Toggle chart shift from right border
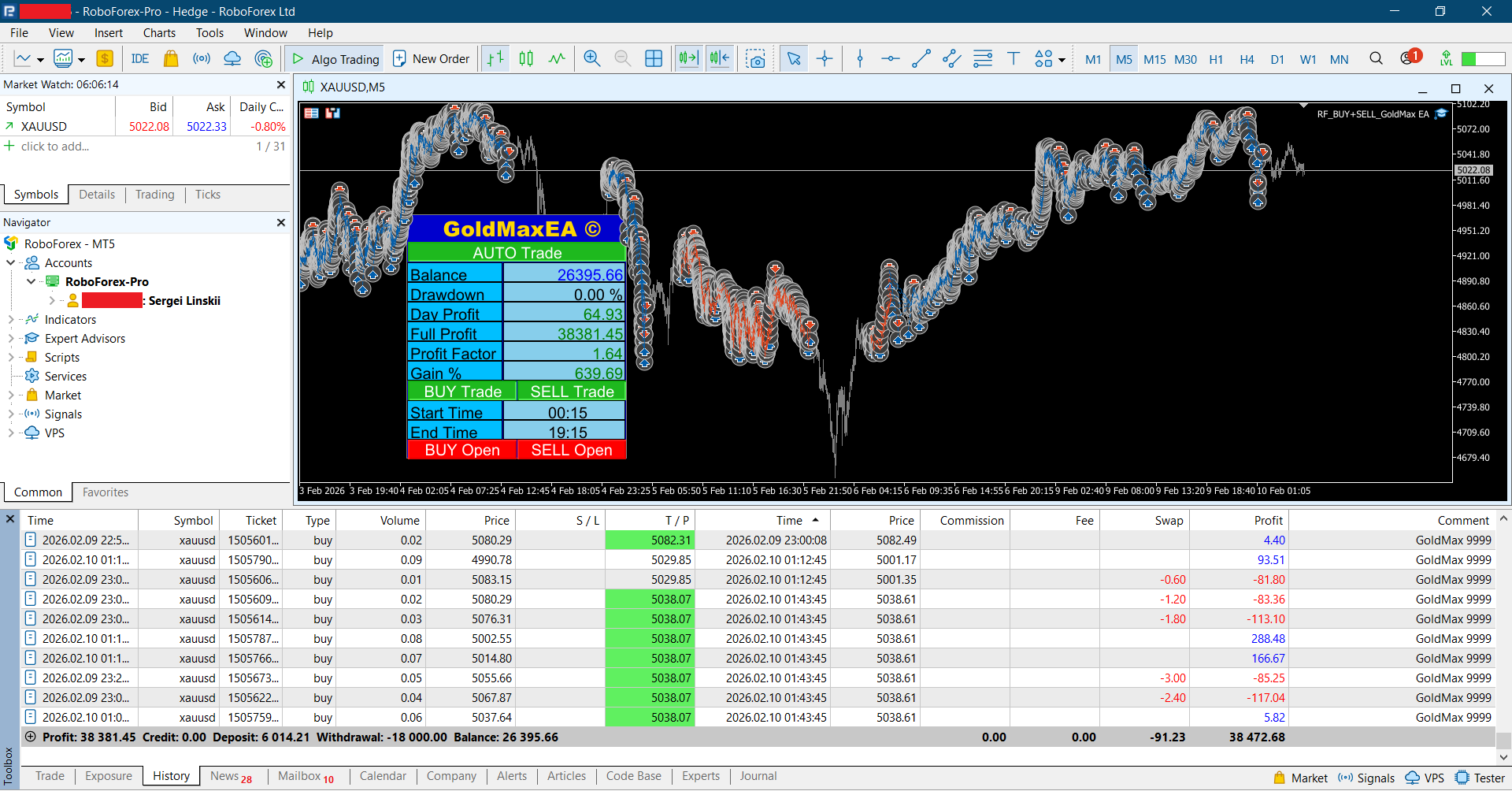The image size is (1512, 791). pyautogui.click(x=720, y=59)
